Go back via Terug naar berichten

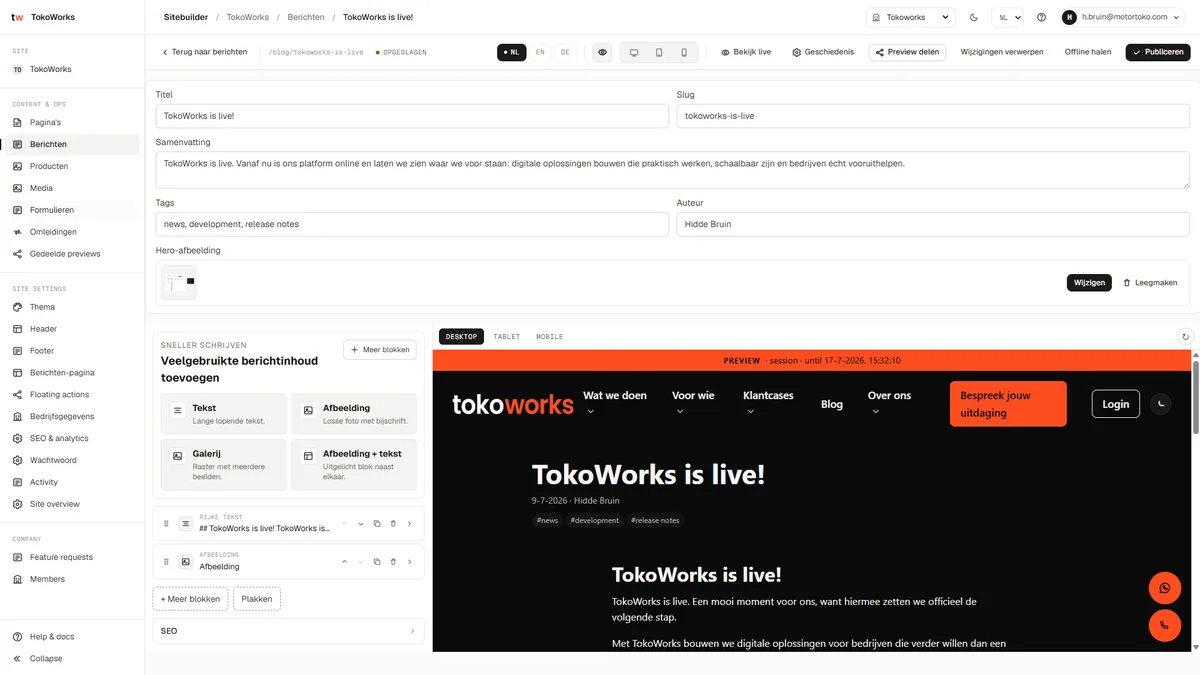tap(204, 52)
